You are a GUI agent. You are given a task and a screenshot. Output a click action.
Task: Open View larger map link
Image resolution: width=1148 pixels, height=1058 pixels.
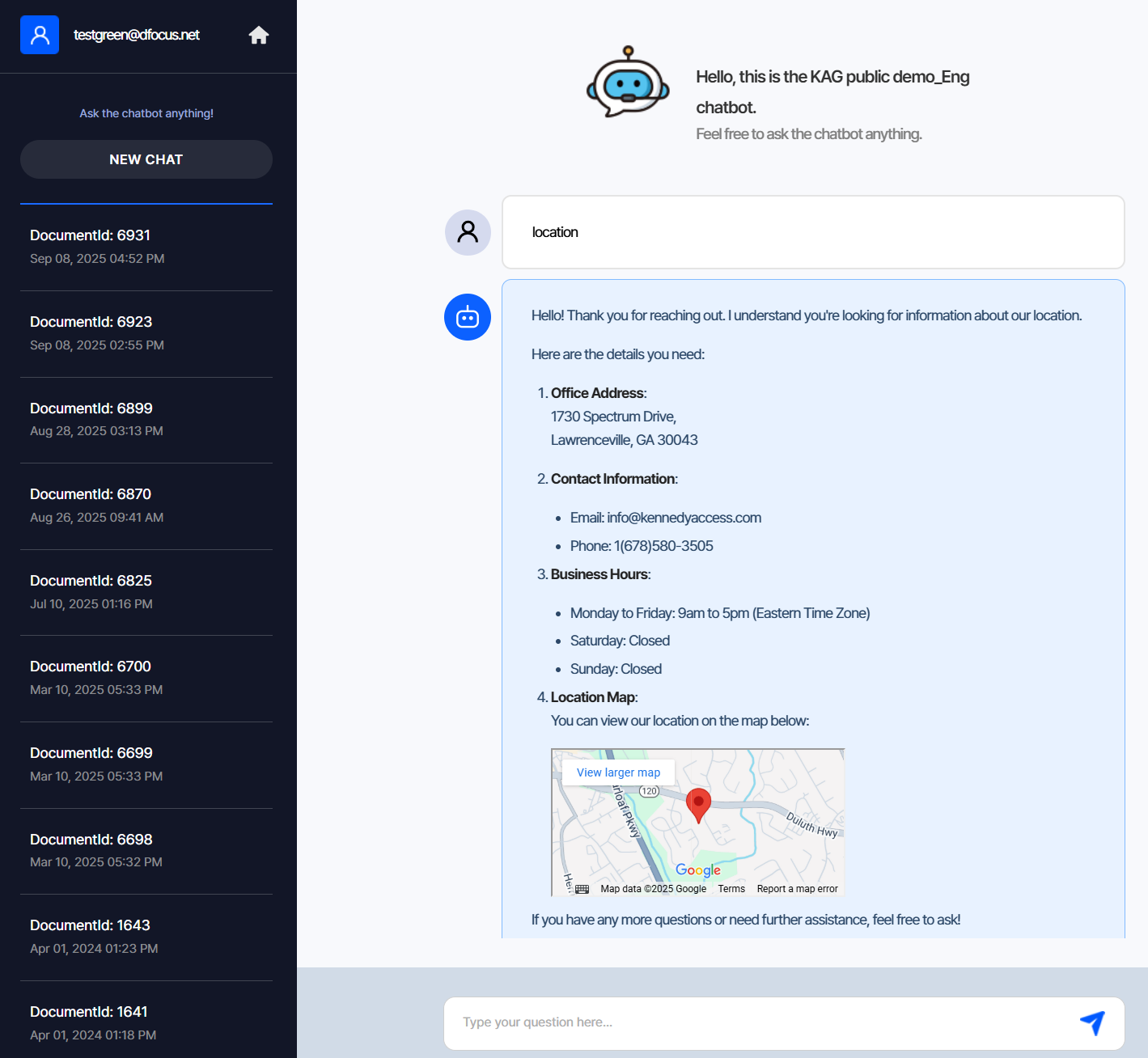tap(618, 772)
